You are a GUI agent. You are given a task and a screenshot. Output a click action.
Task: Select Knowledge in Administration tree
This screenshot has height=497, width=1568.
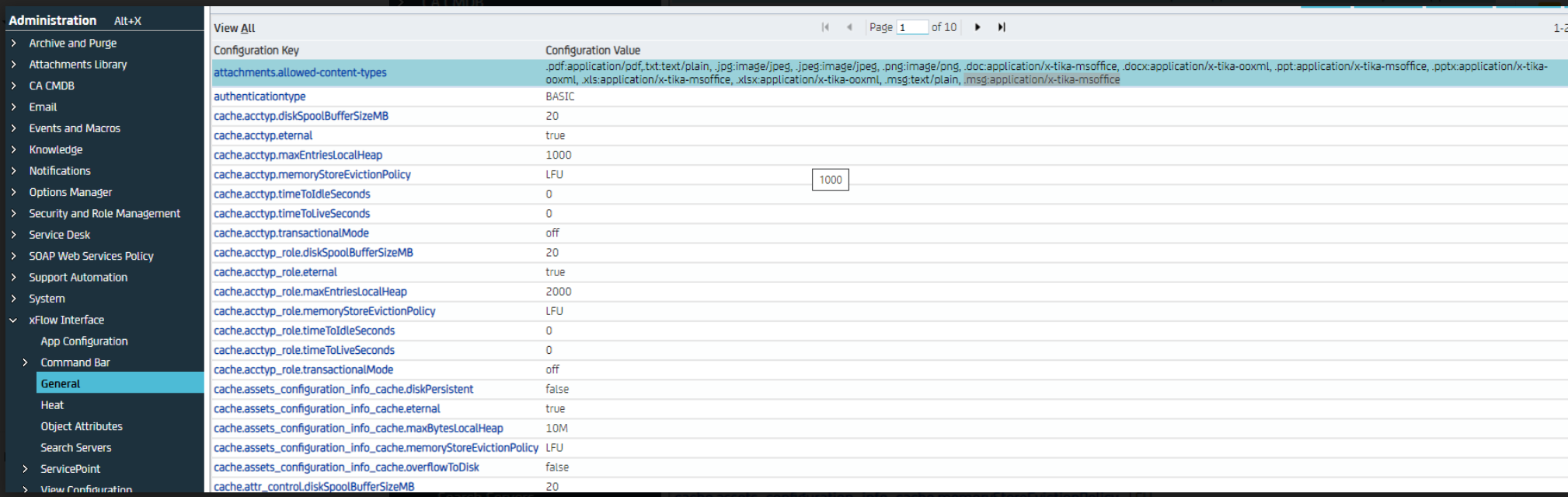pos(56,149)
